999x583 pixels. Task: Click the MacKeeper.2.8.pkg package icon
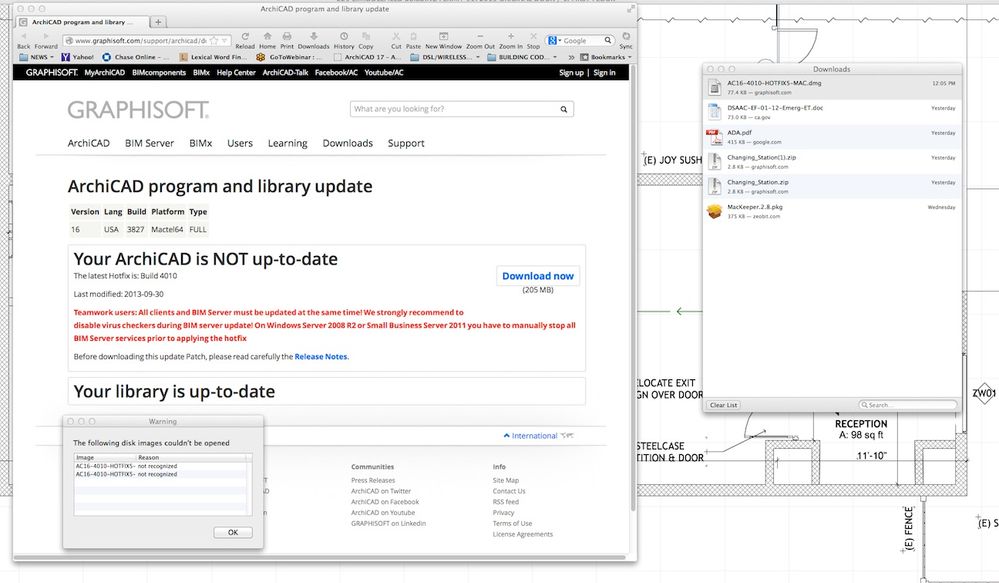click(x=714, y=211)
